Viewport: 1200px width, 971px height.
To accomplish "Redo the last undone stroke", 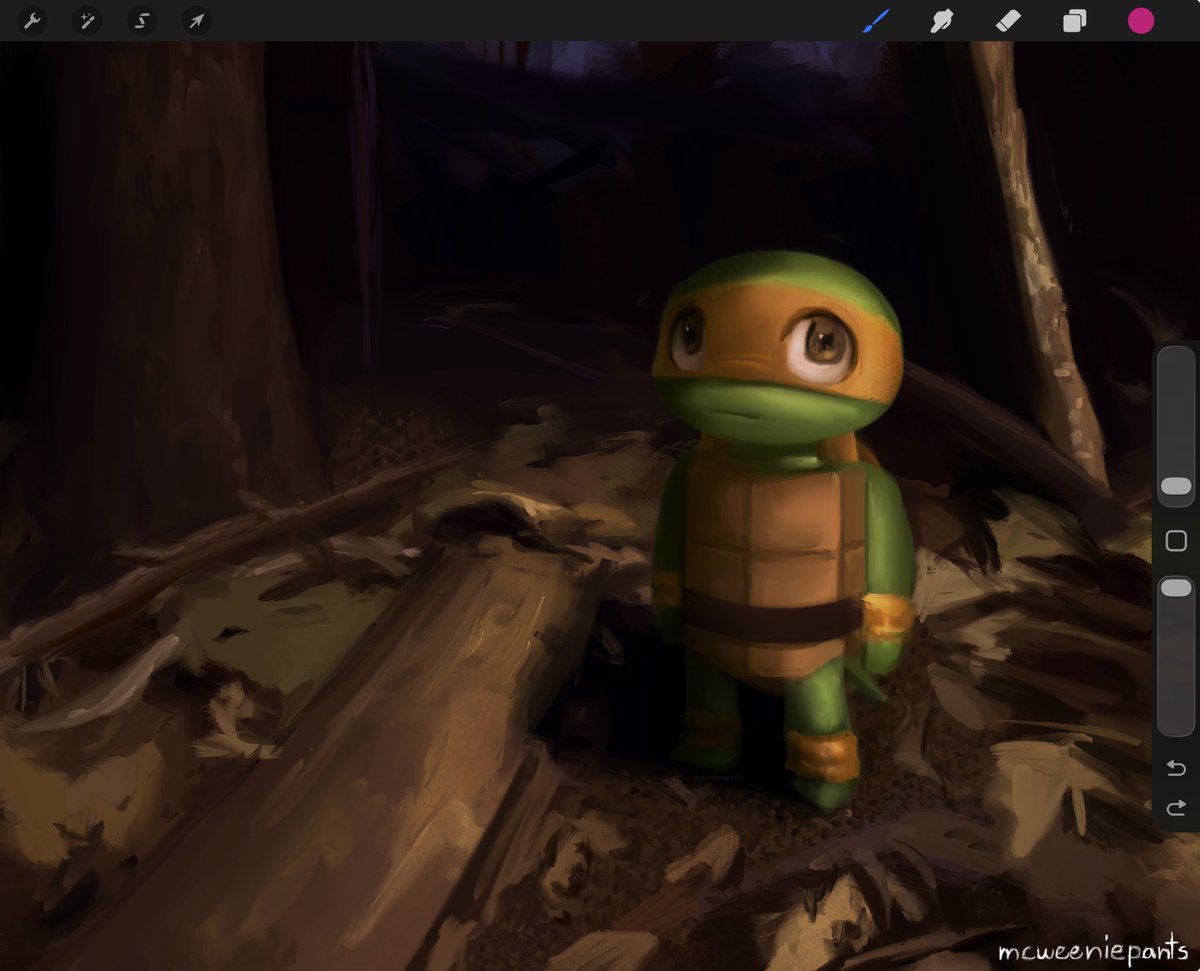I will pyautogui.click(x=1176, y=807).
